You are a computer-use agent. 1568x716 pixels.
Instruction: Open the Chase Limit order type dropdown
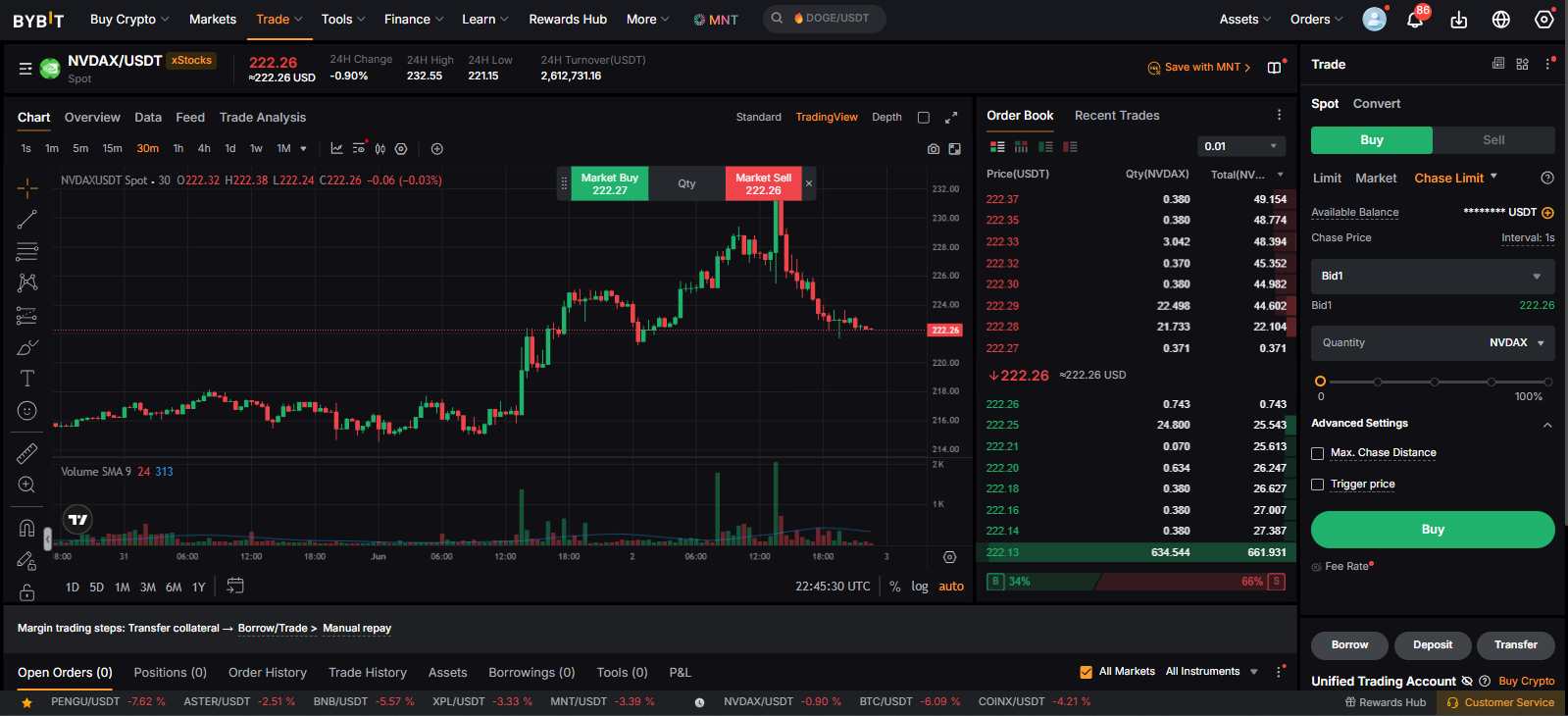click(1455, 178)
